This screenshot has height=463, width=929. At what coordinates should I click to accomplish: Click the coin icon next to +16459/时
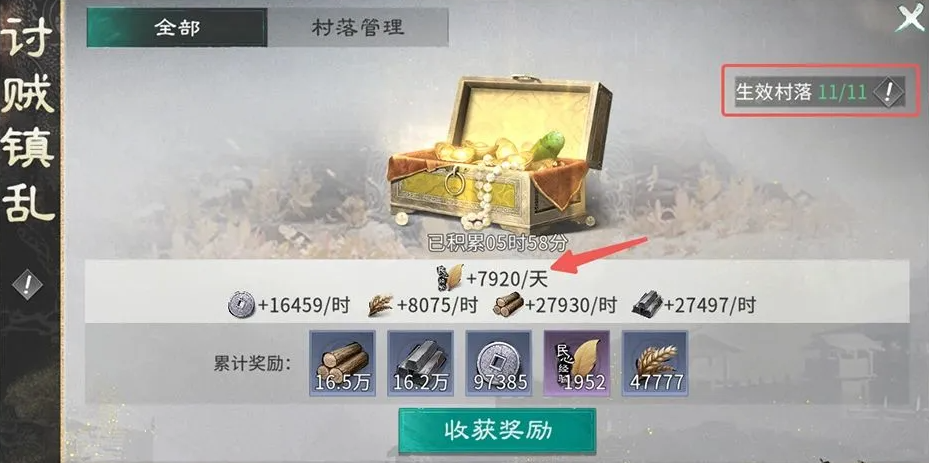pos(241,306)
